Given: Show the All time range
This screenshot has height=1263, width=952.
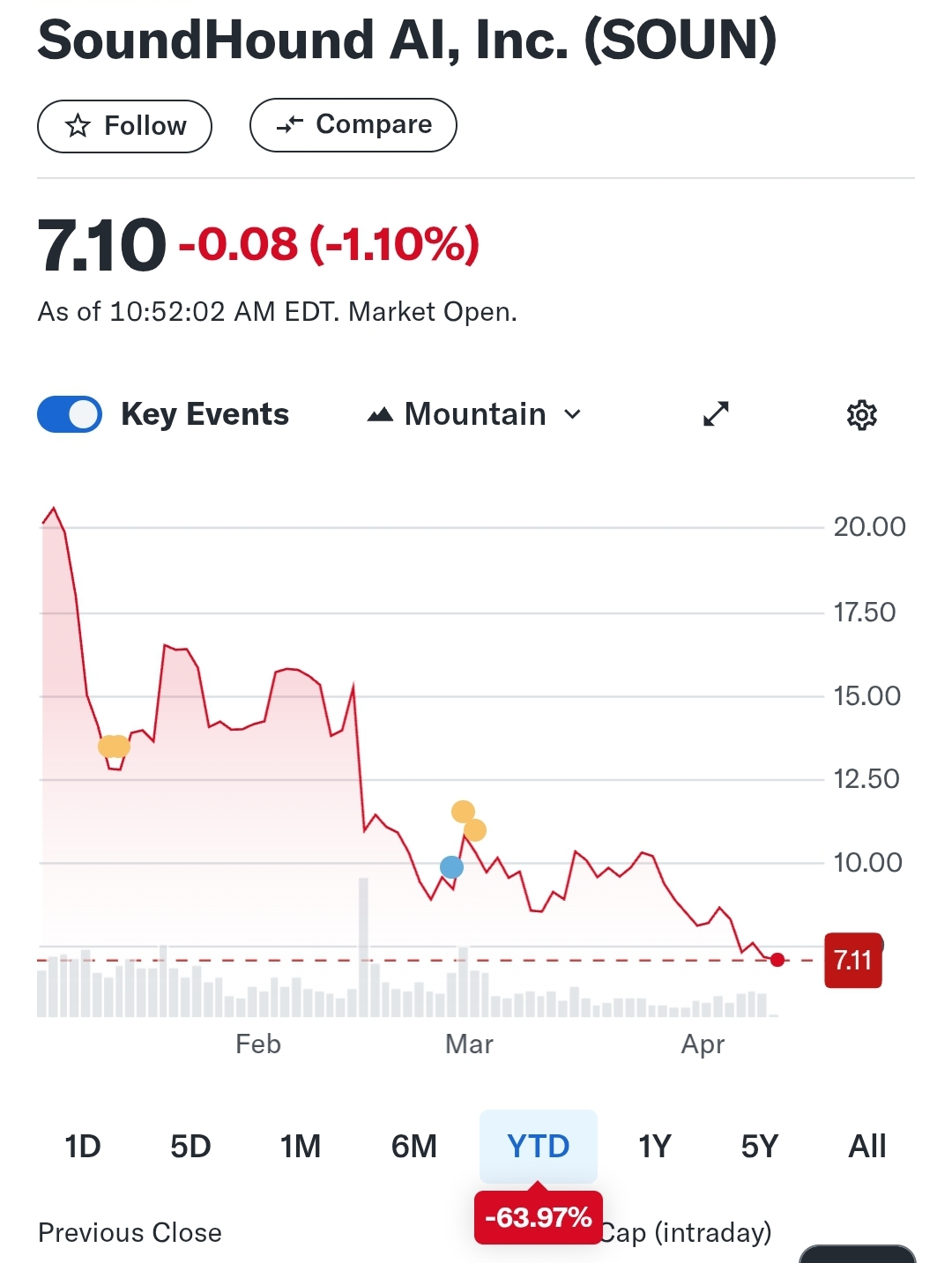Looking at the screenshot, I should tap(867, 1146).
